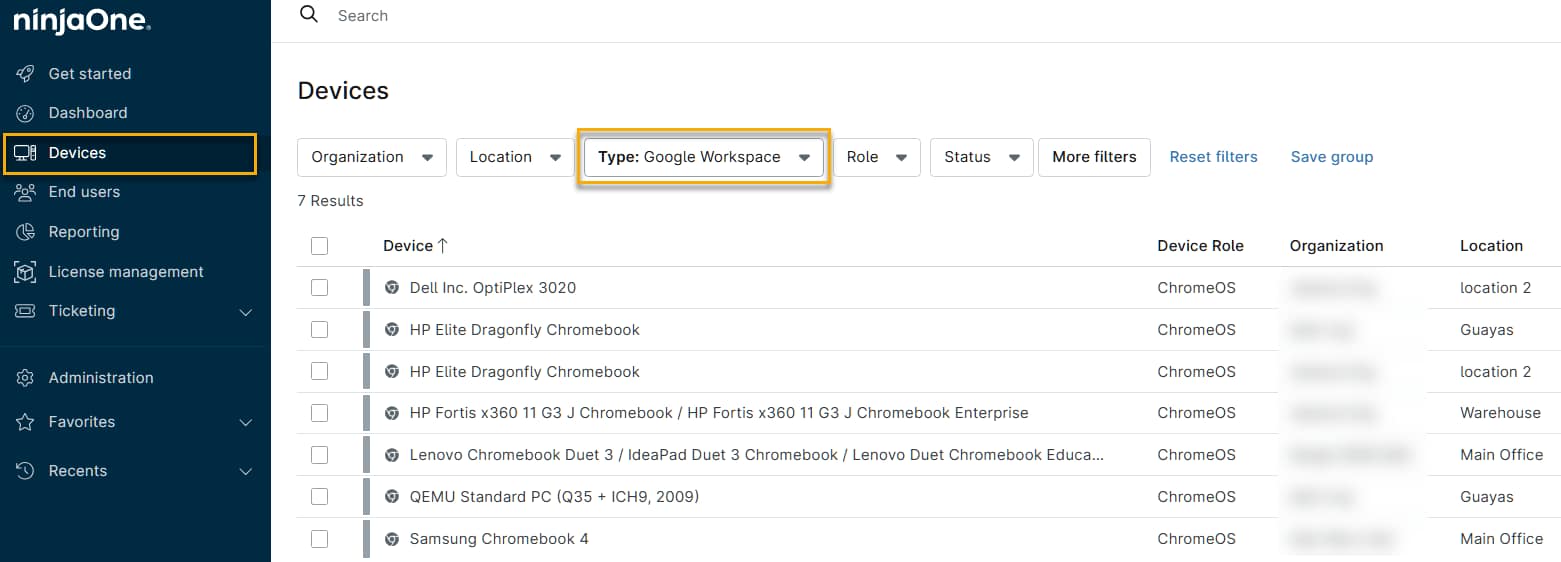Click the Devices monitor icon
This screenshot has width=1561, height=562.
click(26, 153)
